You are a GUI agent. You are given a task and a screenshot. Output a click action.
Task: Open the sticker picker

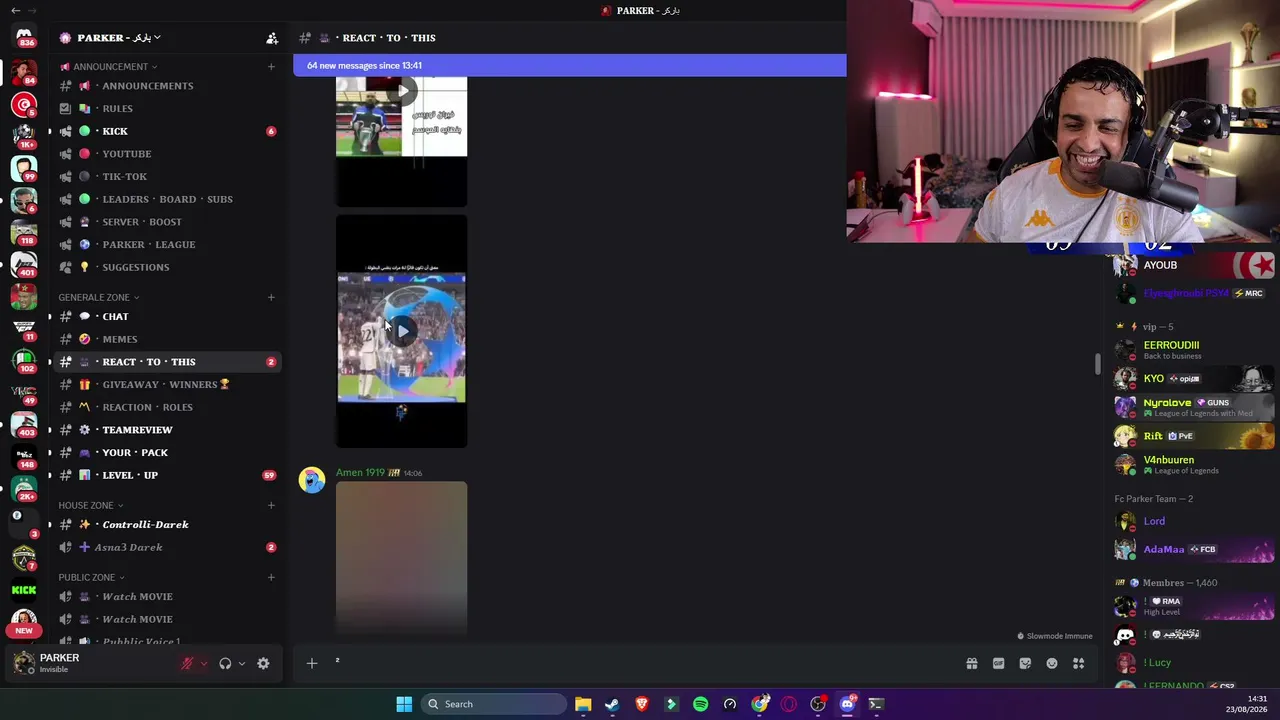click(1025, 663)
